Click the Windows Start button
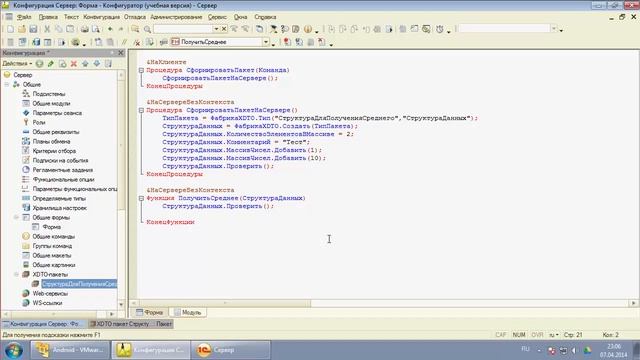 [x=14, y=350]
